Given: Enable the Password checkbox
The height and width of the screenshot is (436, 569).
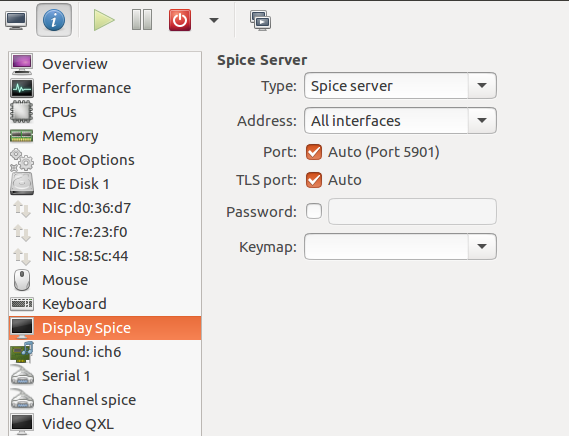Looking at the screenshot, I should pos(314,211).
